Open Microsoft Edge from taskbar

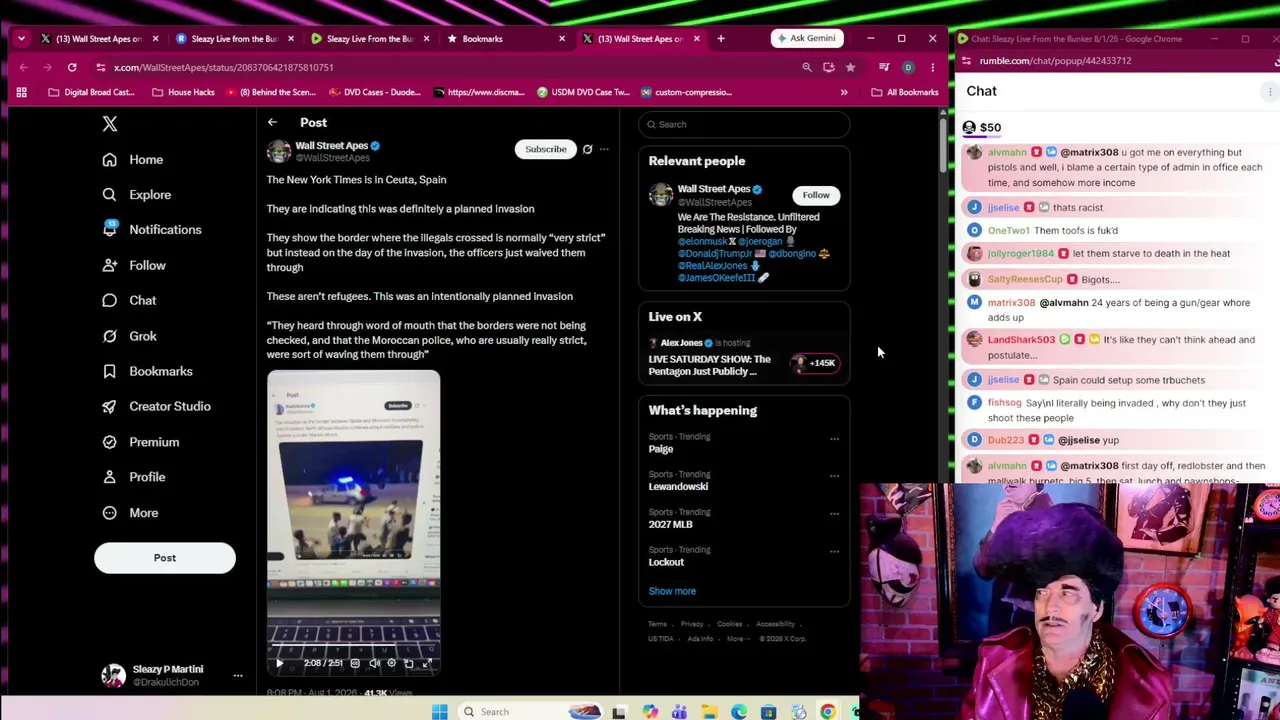tap(739, 712)
